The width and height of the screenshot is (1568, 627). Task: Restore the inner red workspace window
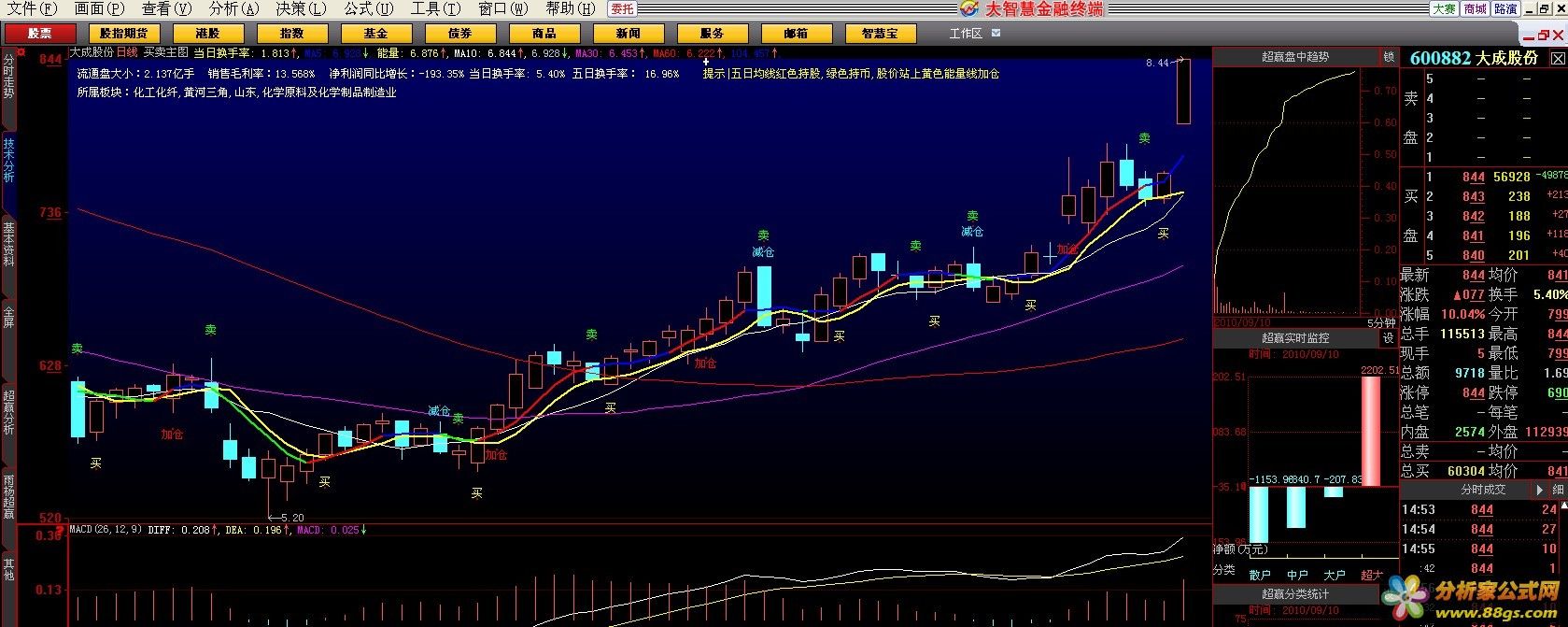click(1543, 36)
